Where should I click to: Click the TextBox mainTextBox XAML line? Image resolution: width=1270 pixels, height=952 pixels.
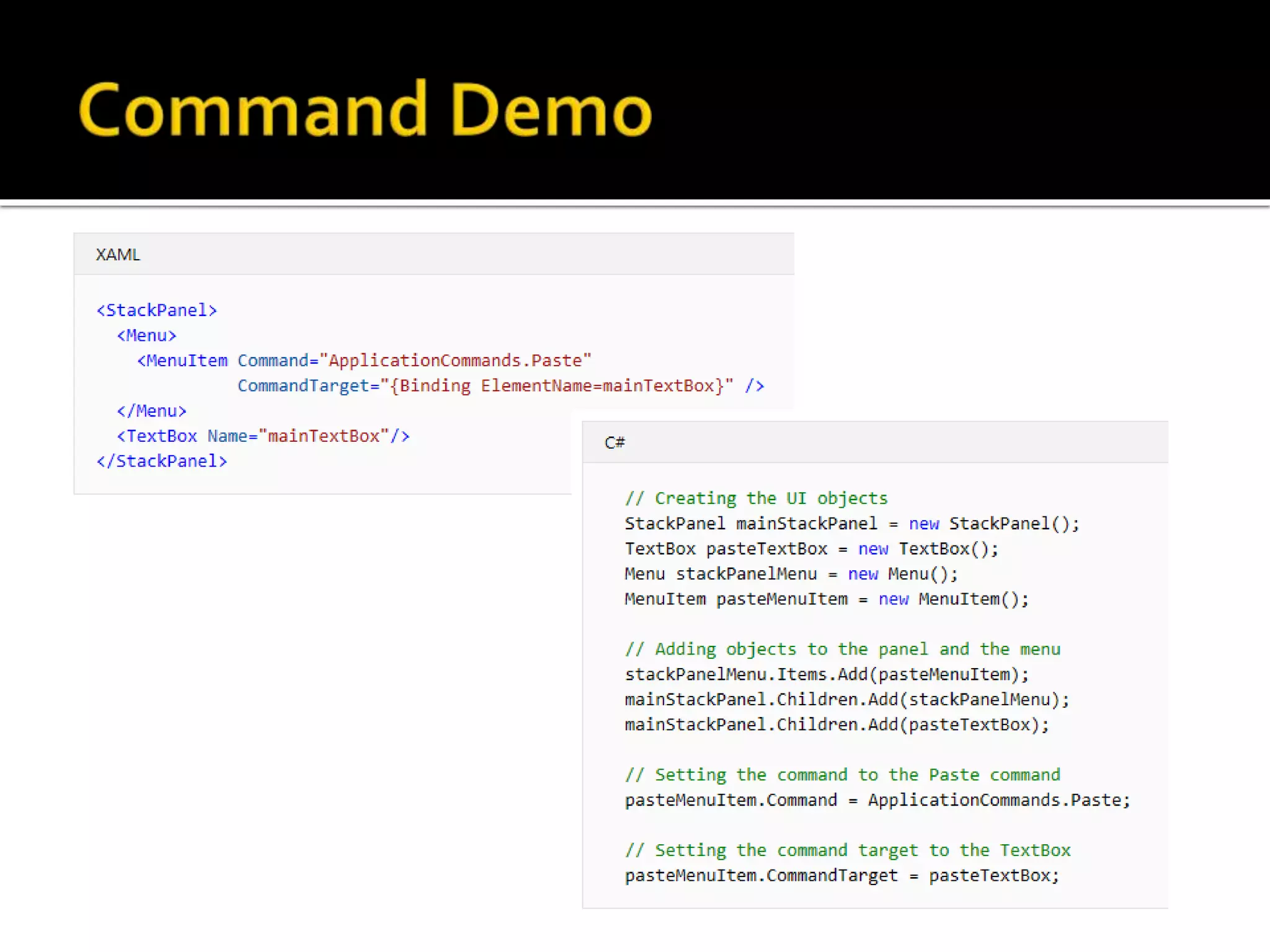coord(263,436)
